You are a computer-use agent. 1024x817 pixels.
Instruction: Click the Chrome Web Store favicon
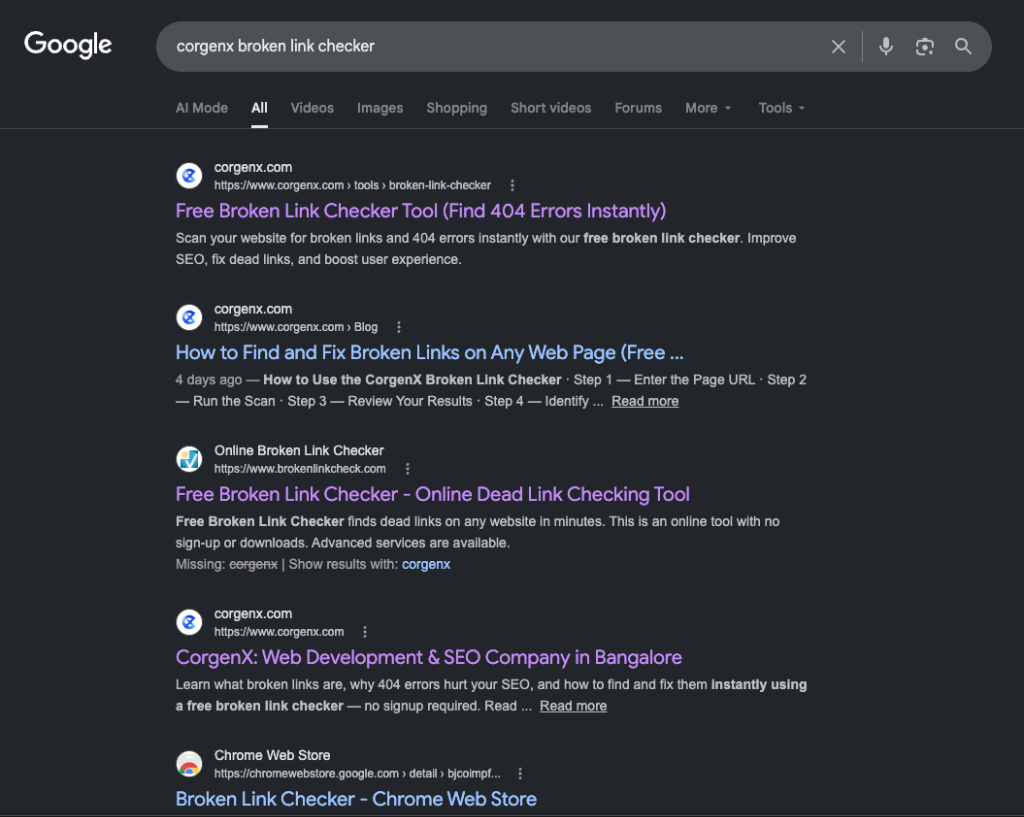189,763
